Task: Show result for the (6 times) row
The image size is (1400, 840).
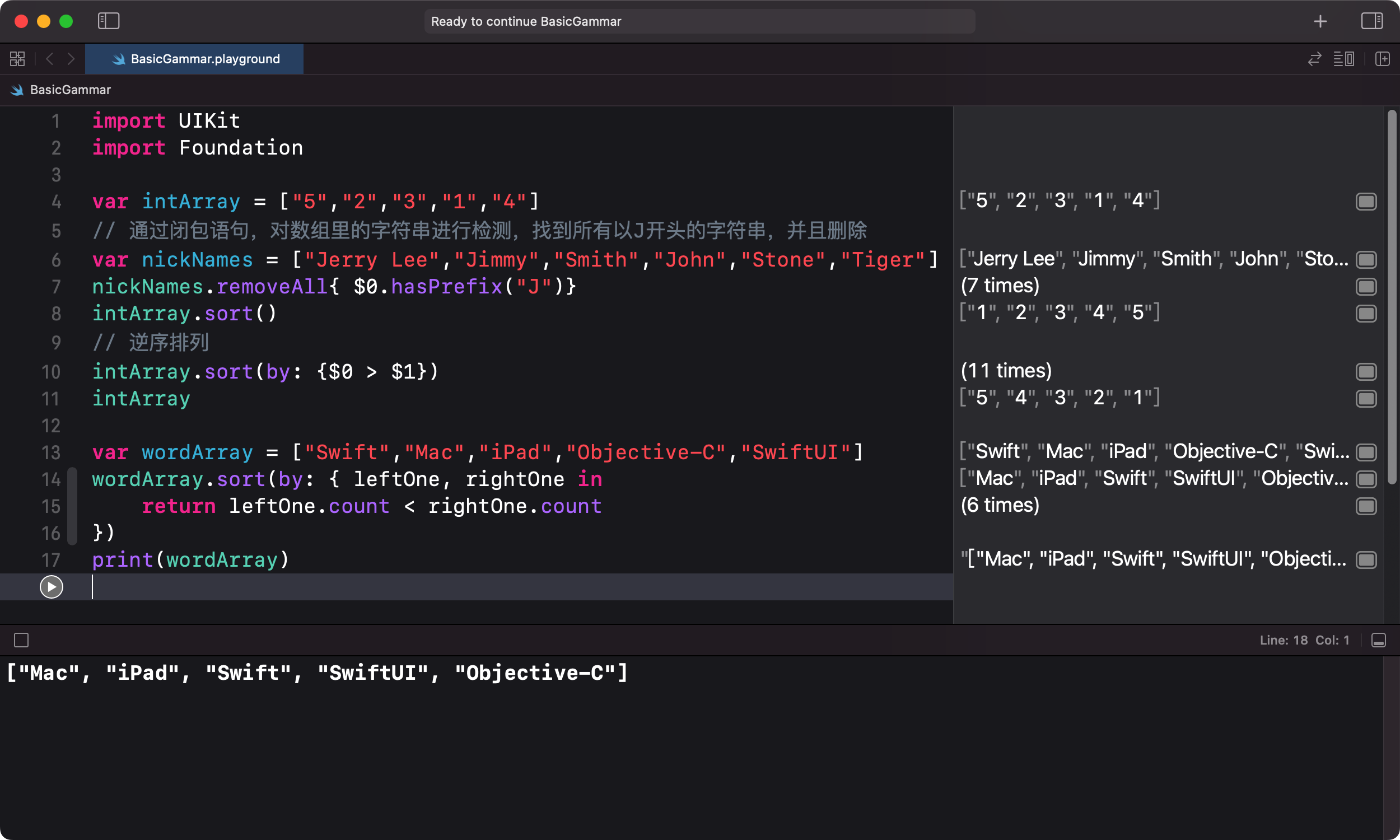Action: coord(1366,506)
